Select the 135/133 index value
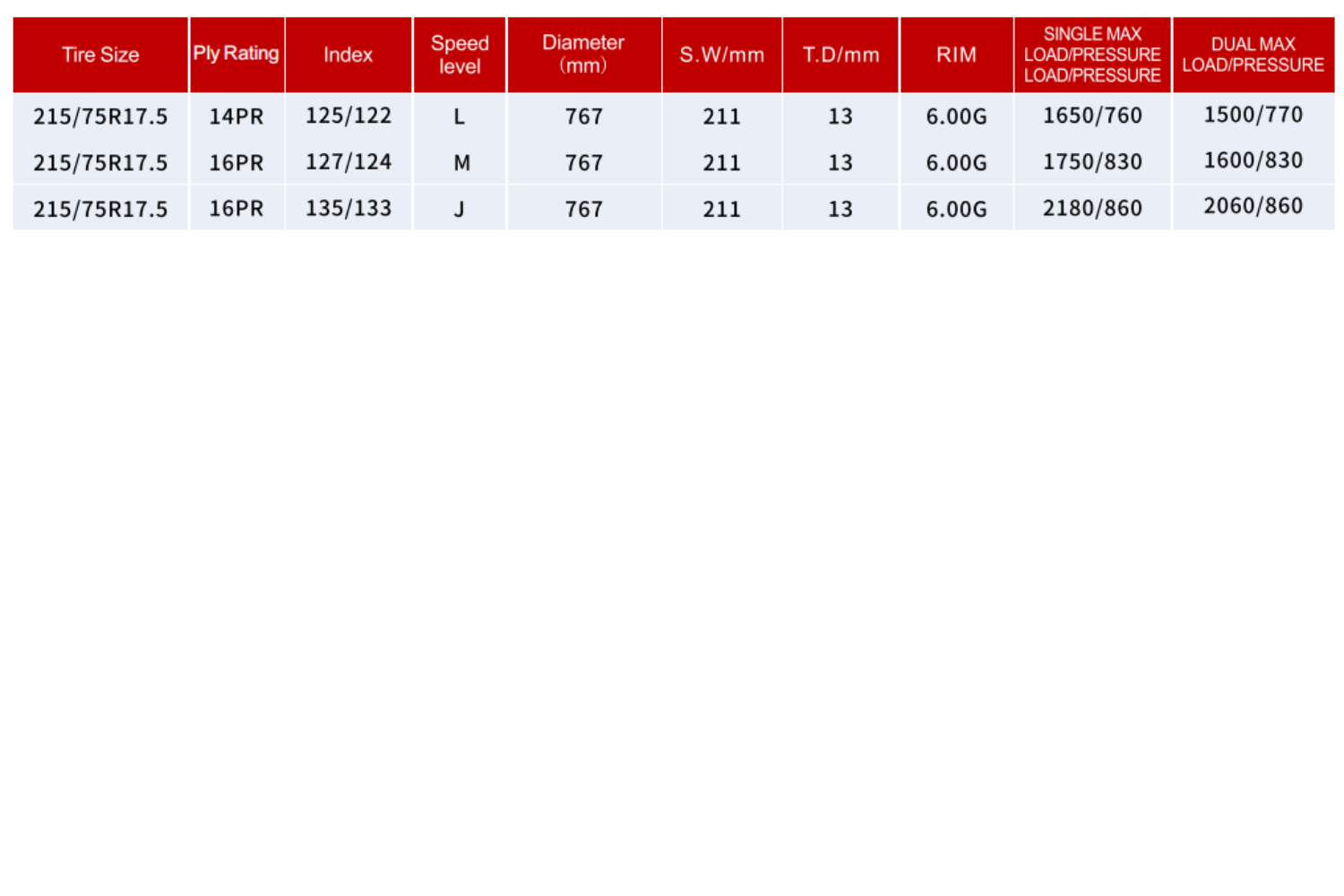Screen dimensions: 1344x896 349,209
